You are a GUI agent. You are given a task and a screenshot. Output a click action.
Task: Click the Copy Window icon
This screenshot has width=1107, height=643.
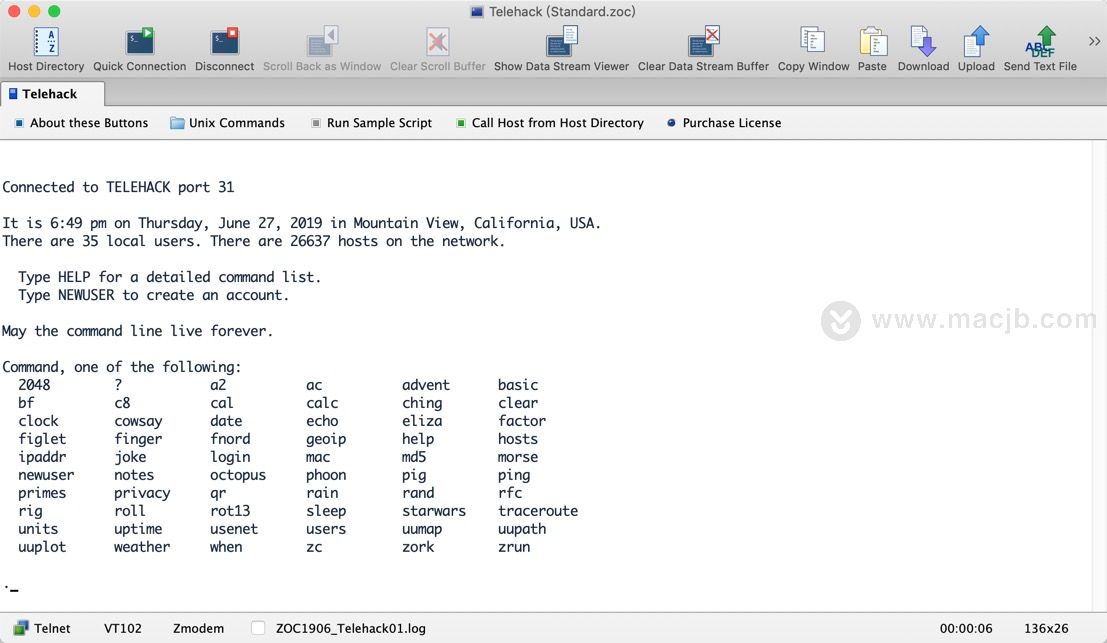tap(813, 42)
